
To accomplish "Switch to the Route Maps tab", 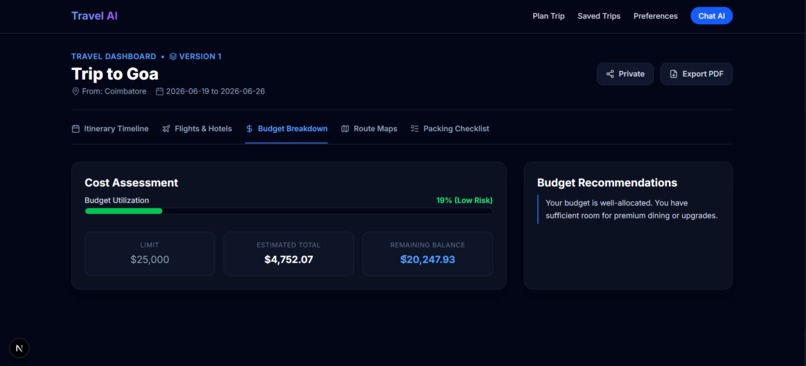I will [369, 129].
